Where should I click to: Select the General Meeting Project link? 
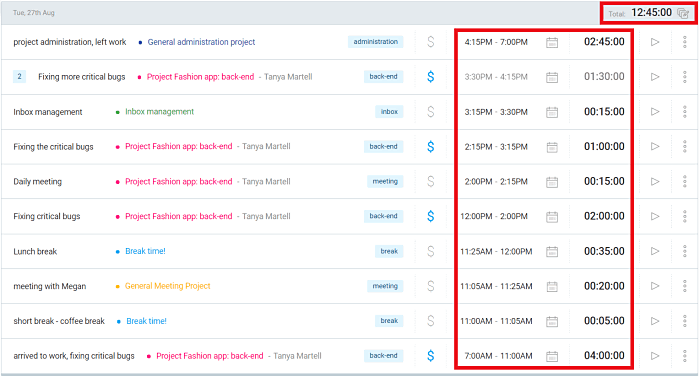(167, 286)
